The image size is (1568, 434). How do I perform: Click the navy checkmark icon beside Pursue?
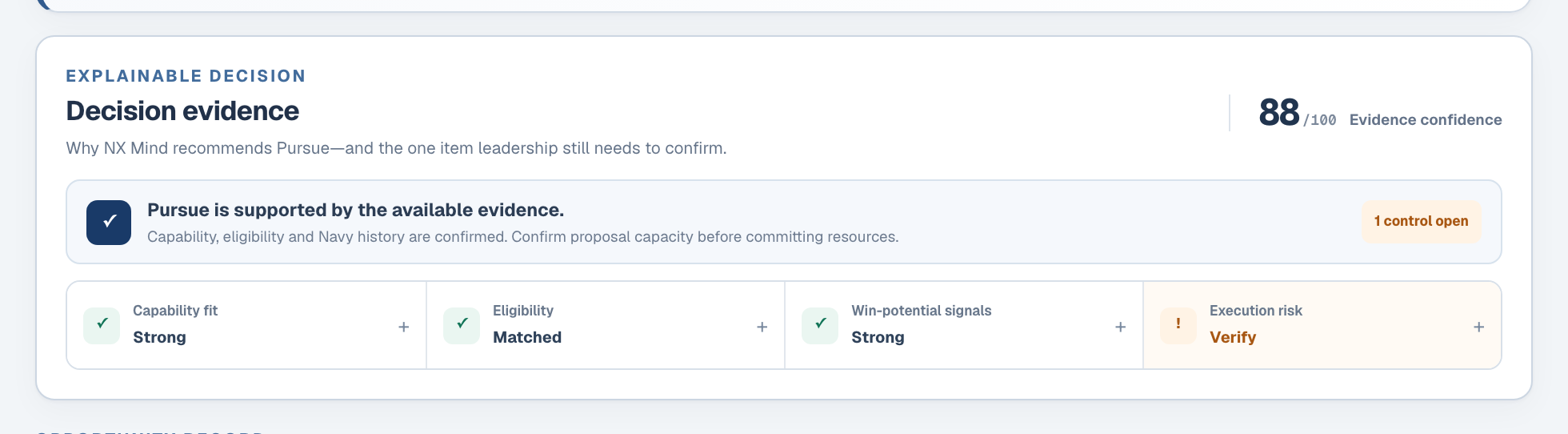pos(109,222)
